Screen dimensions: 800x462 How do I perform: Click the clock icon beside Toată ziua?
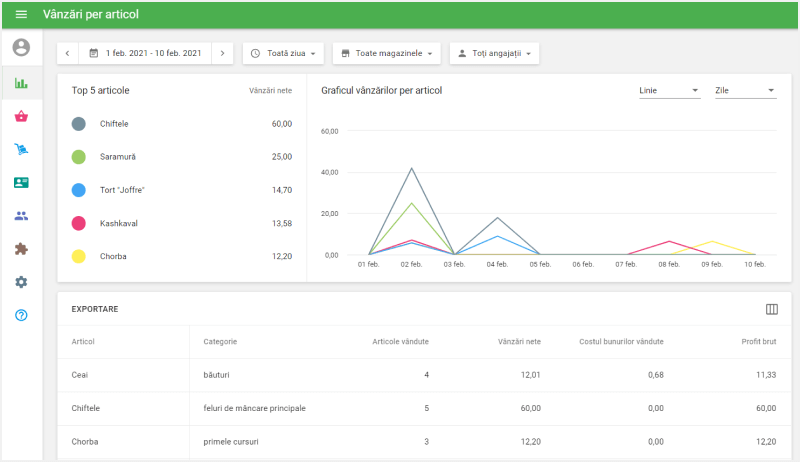point(256,53)
